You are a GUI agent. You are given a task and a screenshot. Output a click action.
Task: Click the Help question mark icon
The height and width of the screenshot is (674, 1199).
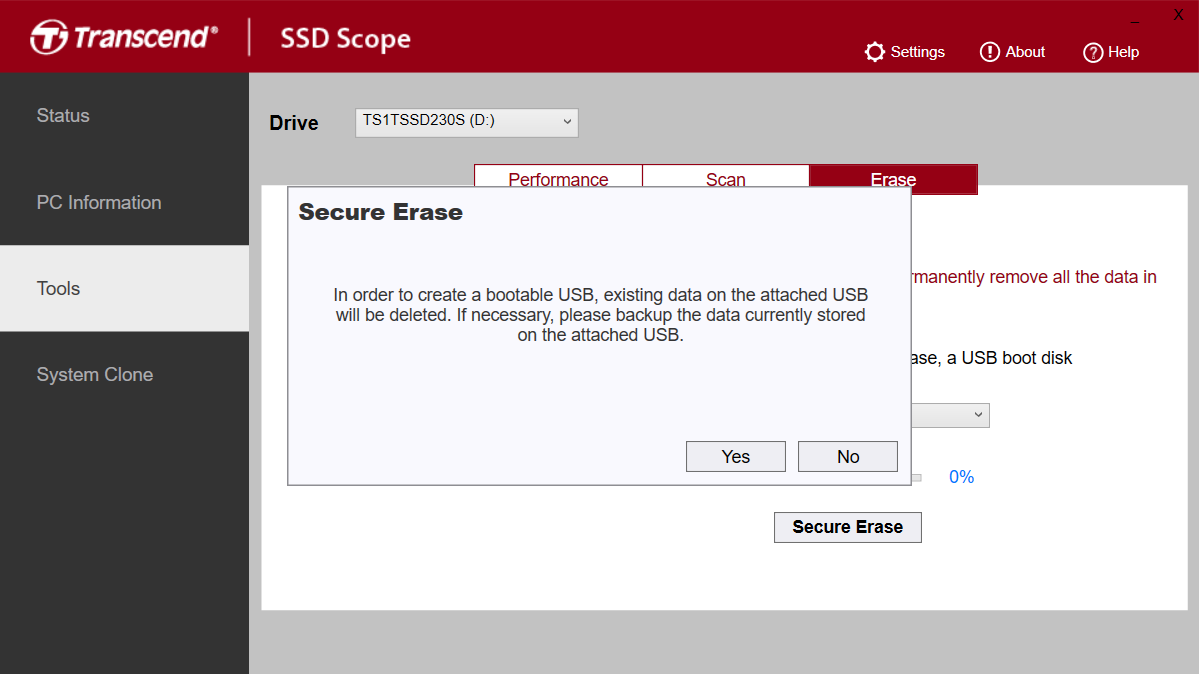click(1093, 52)
